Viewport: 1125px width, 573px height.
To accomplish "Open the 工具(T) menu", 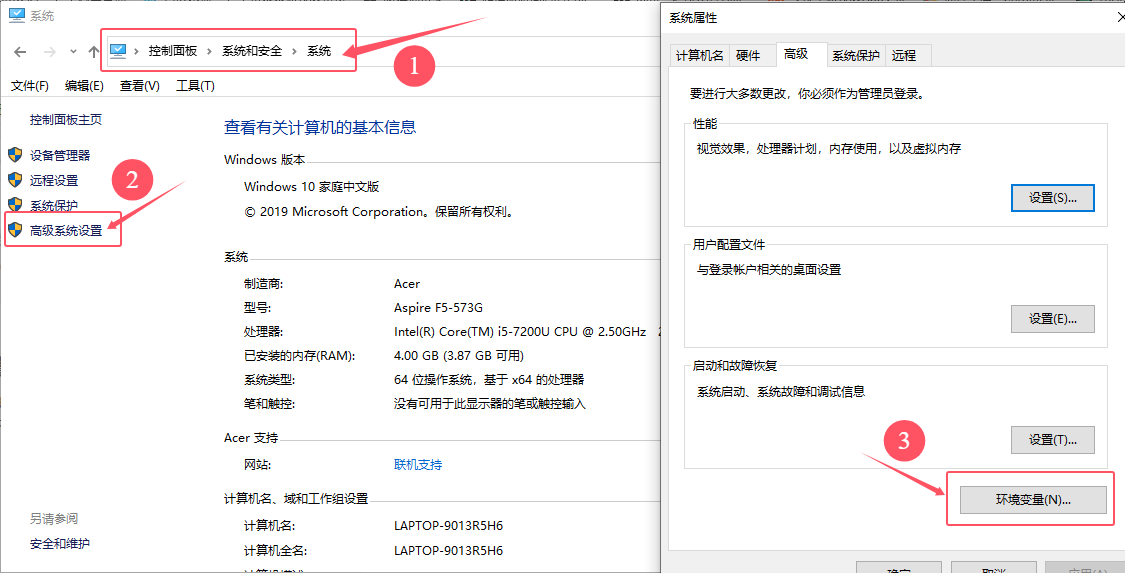I will point(196,86).
